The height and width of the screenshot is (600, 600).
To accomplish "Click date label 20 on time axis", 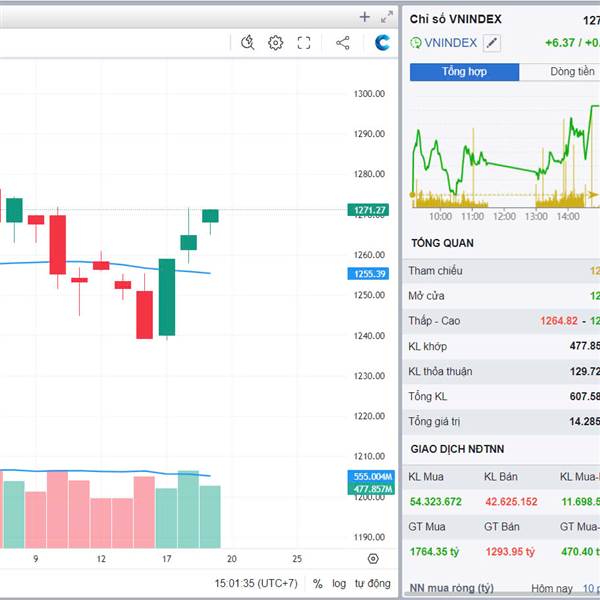I will point(232,559).
